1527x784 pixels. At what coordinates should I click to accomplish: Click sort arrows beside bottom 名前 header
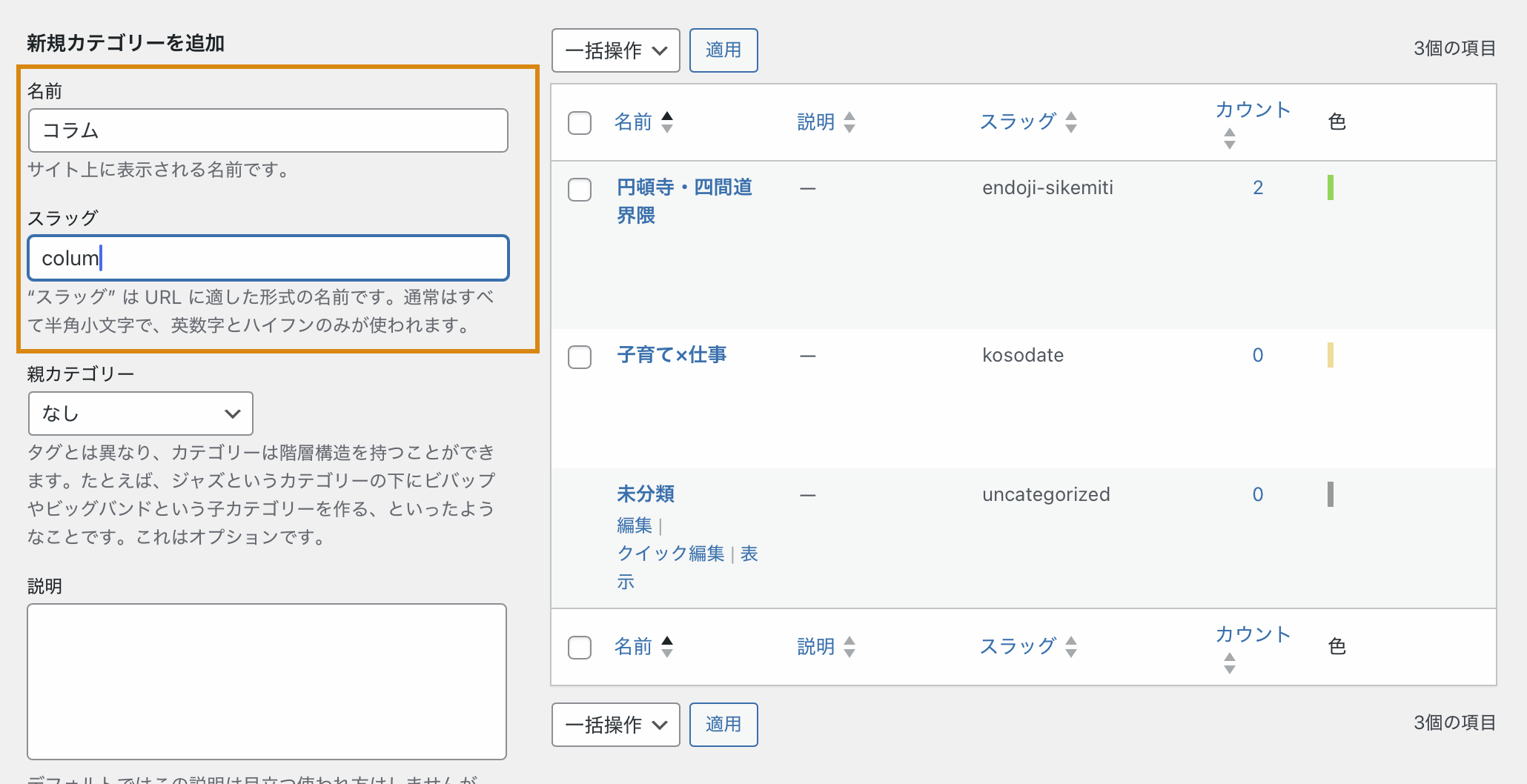(x=667, y=647)
